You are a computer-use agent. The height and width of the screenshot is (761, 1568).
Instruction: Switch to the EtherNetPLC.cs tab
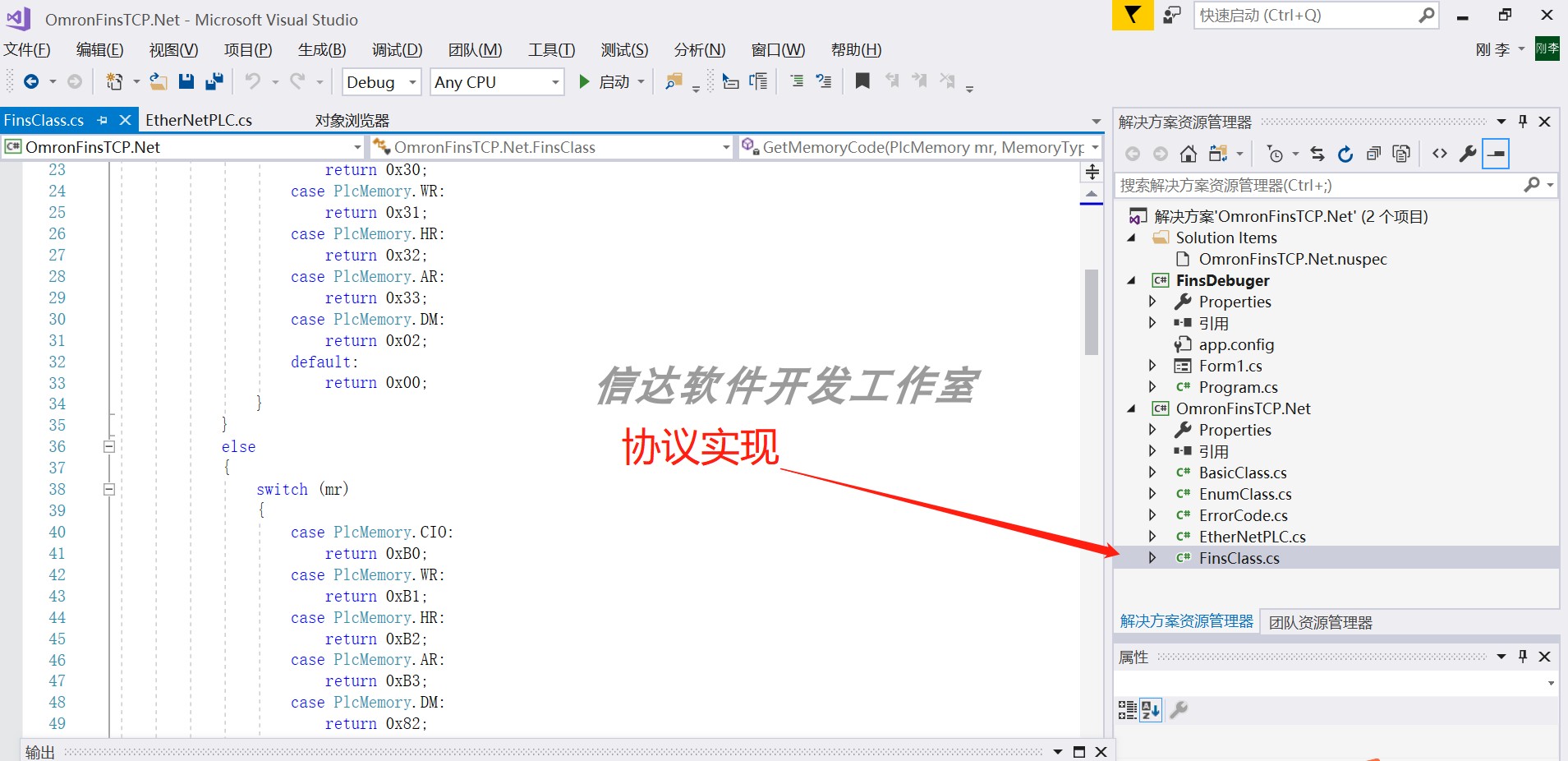(x=199, y=120)
